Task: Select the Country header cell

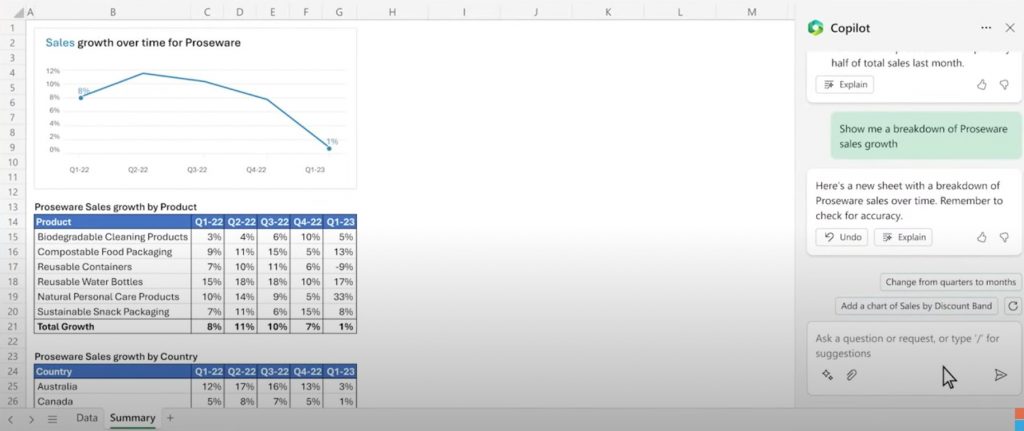Action: coord(112,372)
